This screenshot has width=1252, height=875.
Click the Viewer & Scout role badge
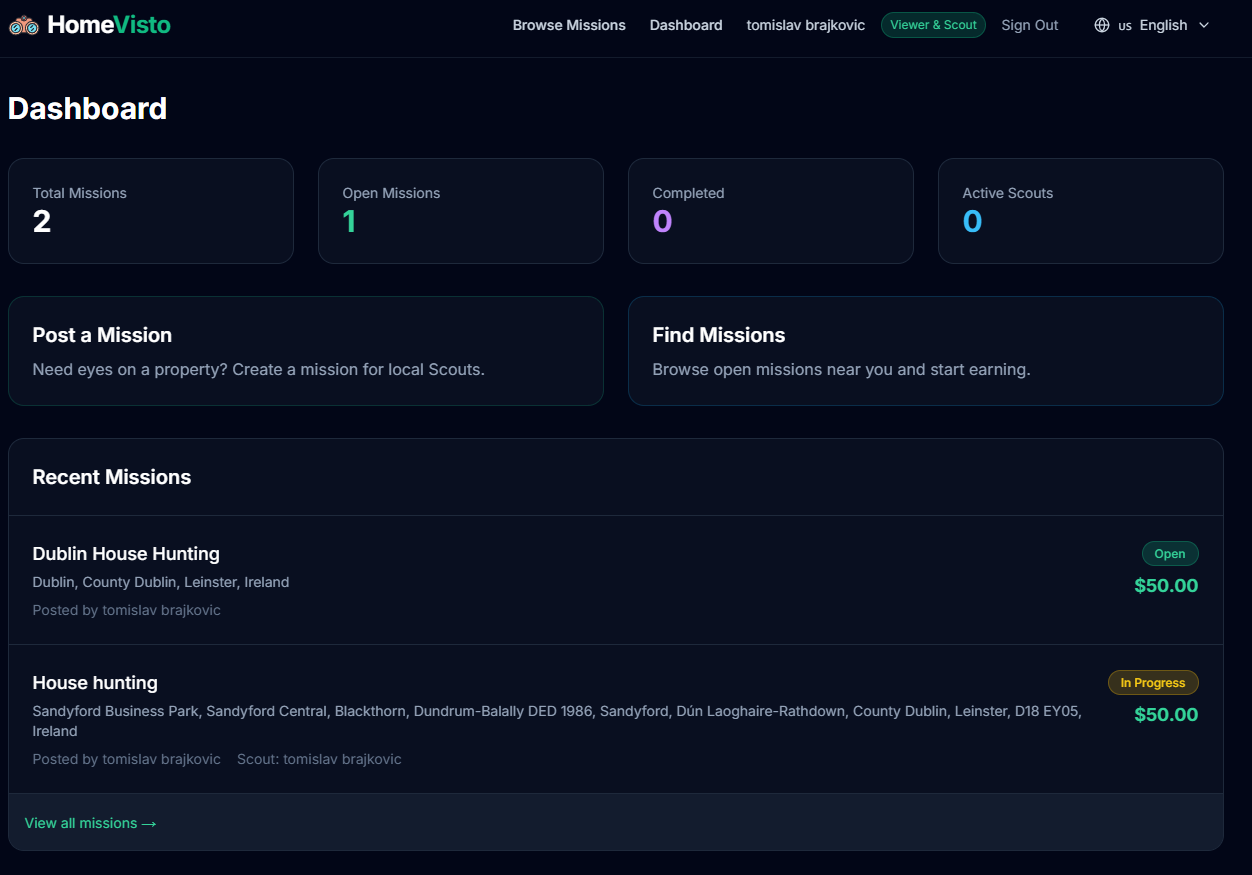pos(933,24)
